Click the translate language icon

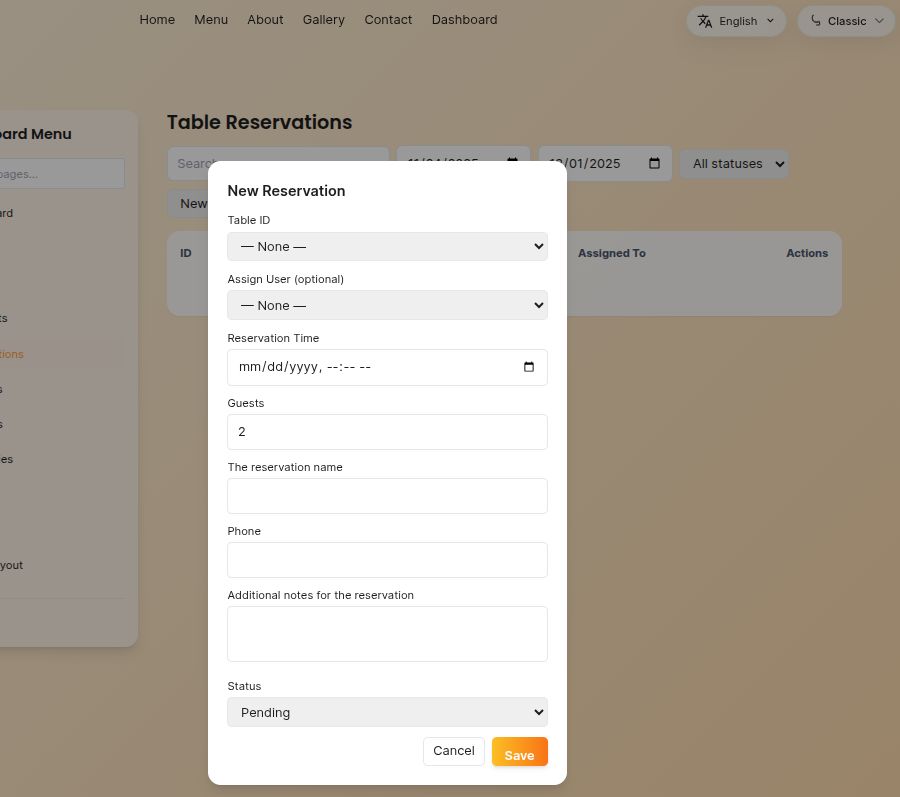[705, 21]
